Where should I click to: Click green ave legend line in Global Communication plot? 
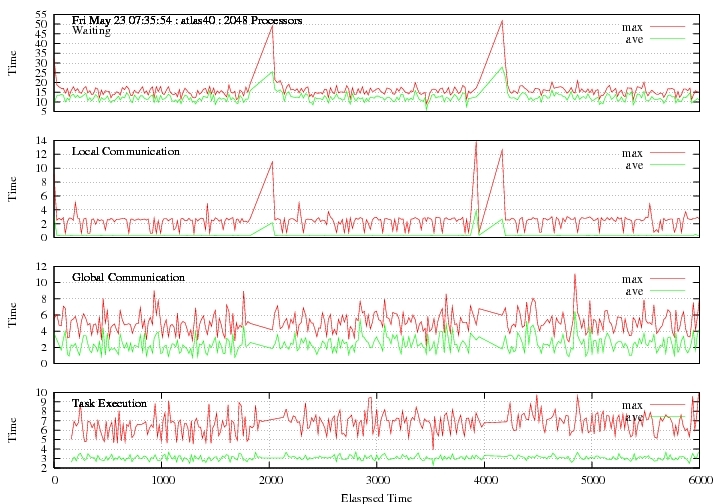[671, 291]
